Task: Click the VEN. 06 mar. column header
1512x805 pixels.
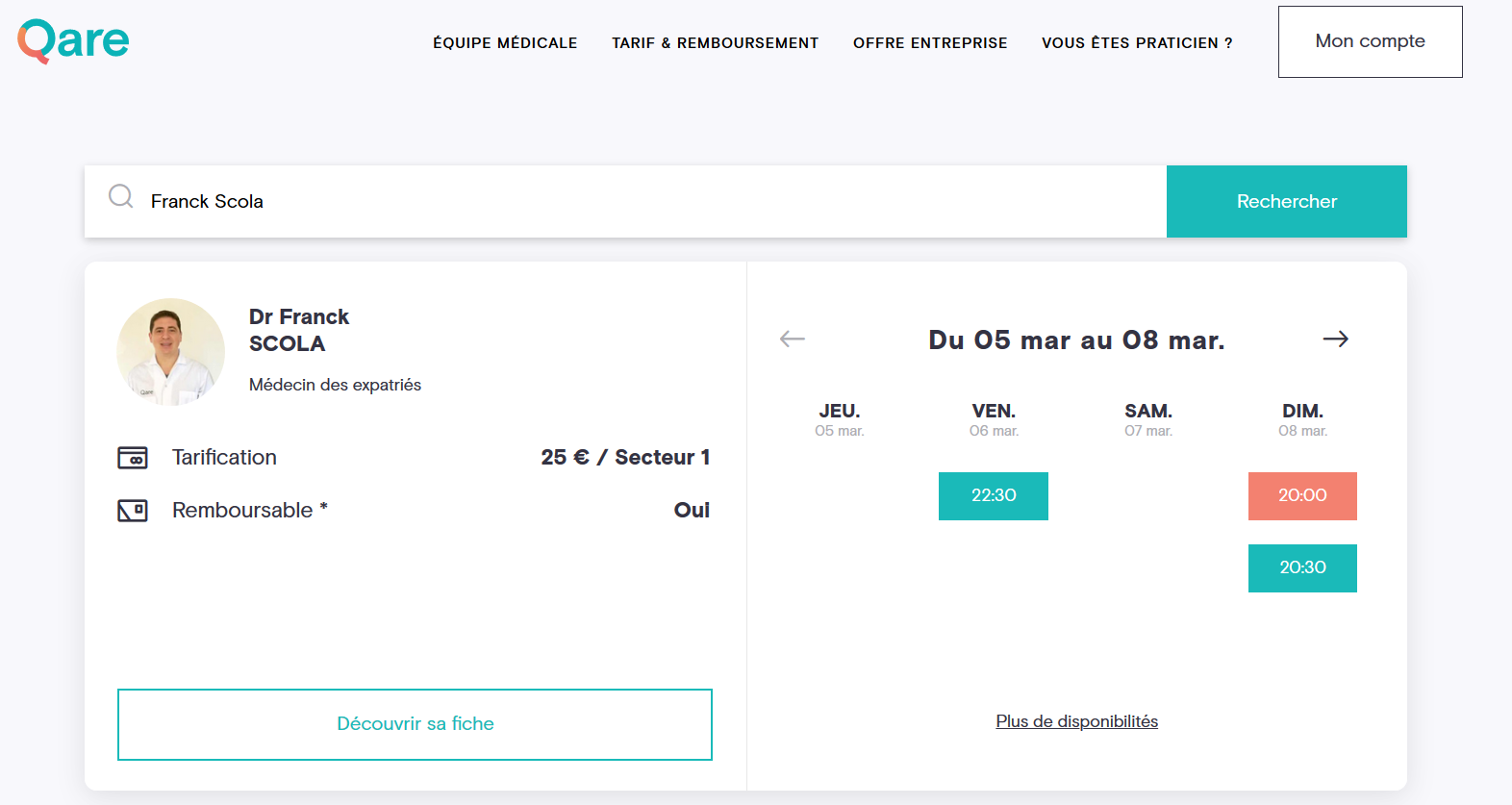Action: (x=994, y=420)
